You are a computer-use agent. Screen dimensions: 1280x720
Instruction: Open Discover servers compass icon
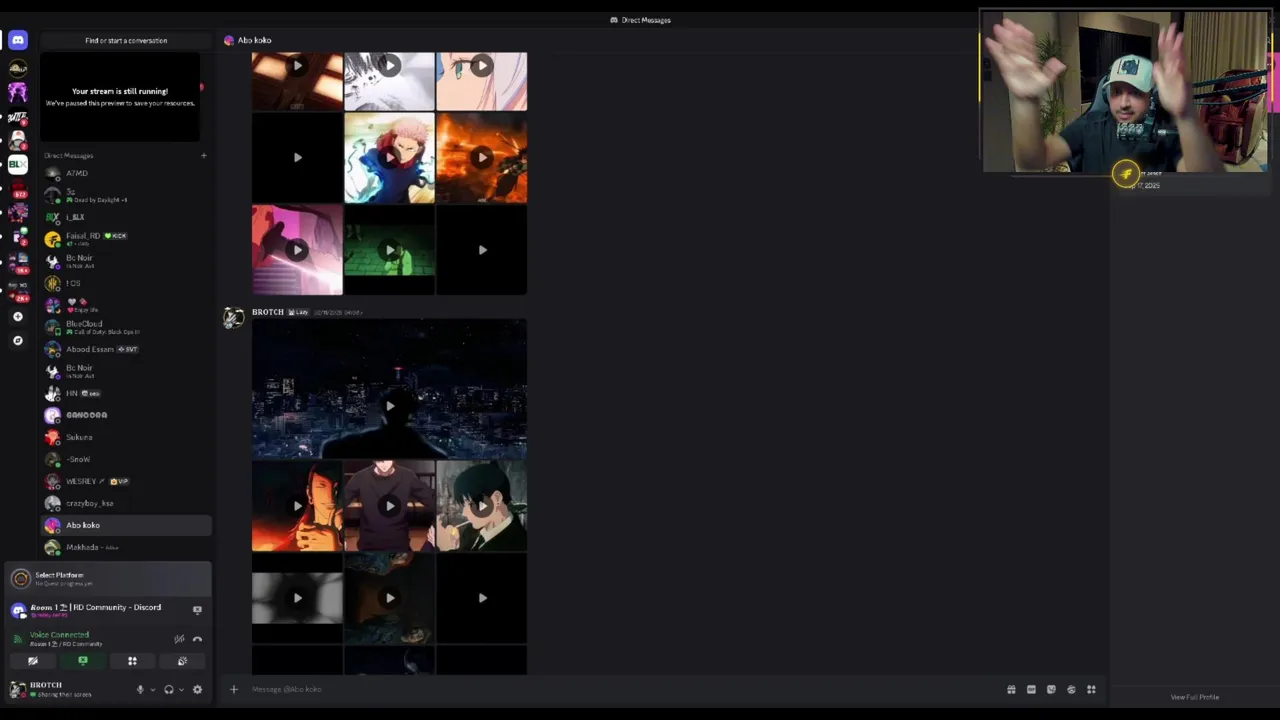pos(17,340)
